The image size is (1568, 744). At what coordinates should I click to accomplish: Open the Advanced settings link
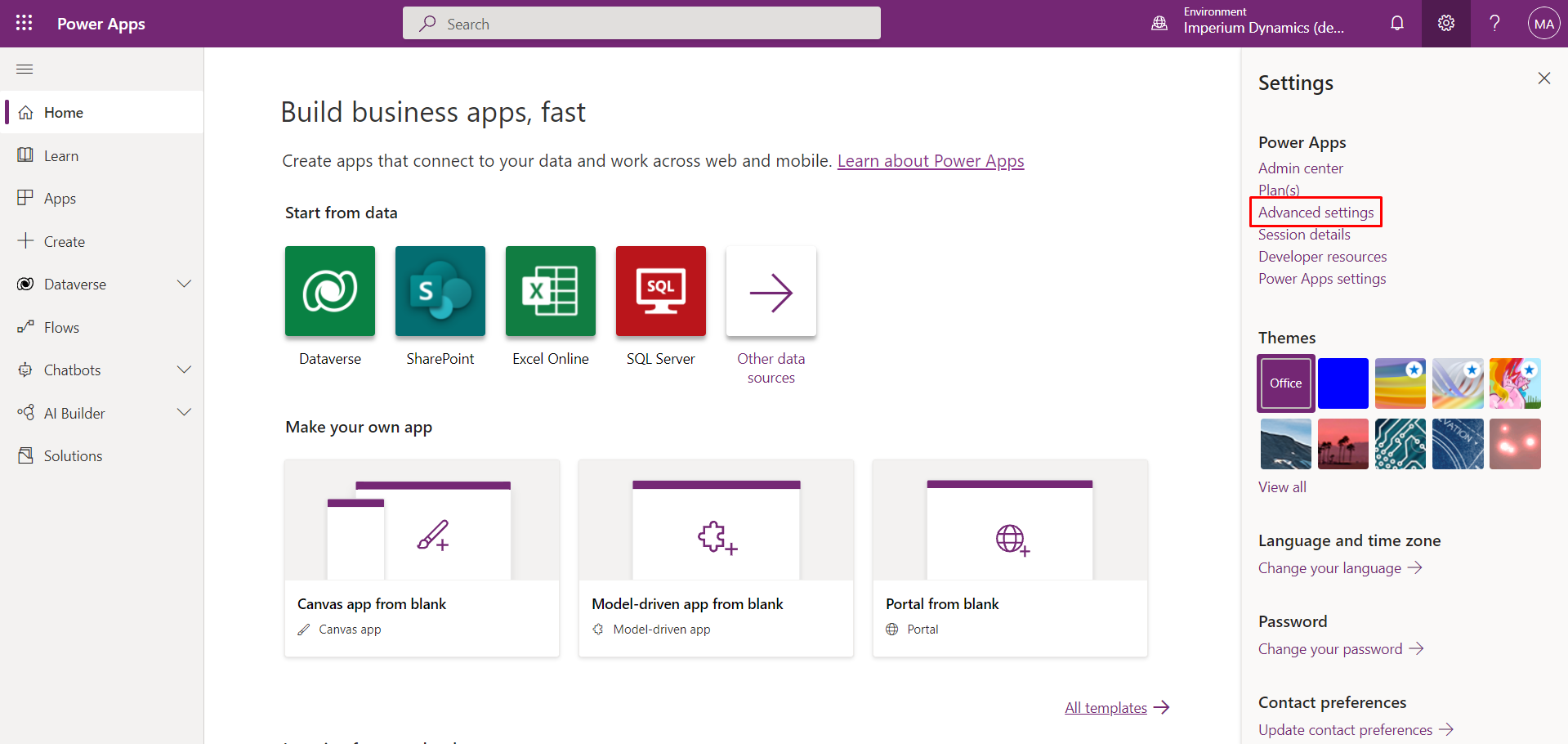[x=1316, y=213]
